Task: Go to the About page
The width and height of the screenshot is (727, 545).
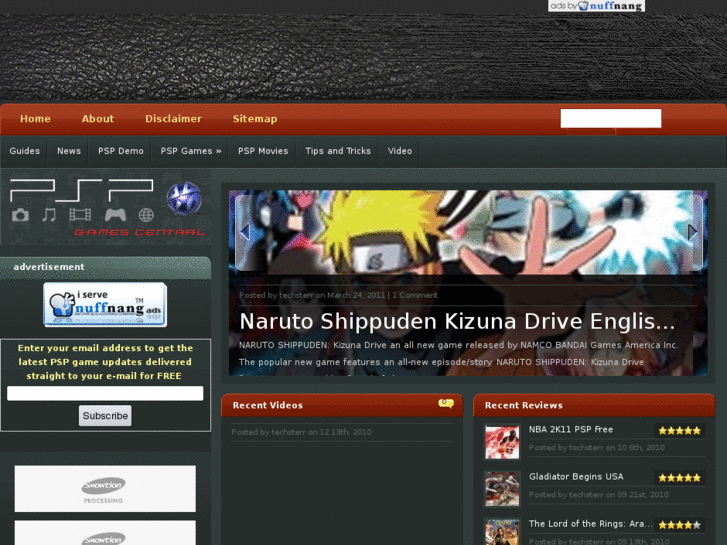Action: [98, 119]
